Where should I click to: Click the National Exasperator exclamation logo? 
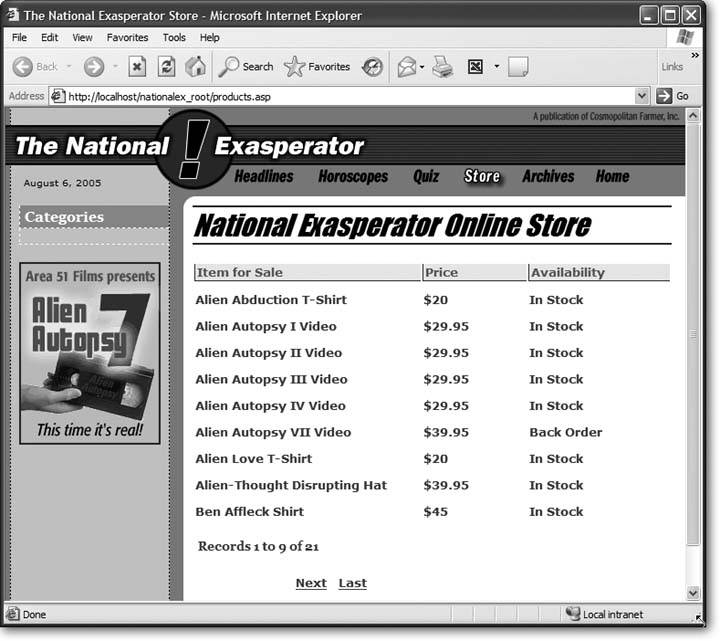[193, 149]
